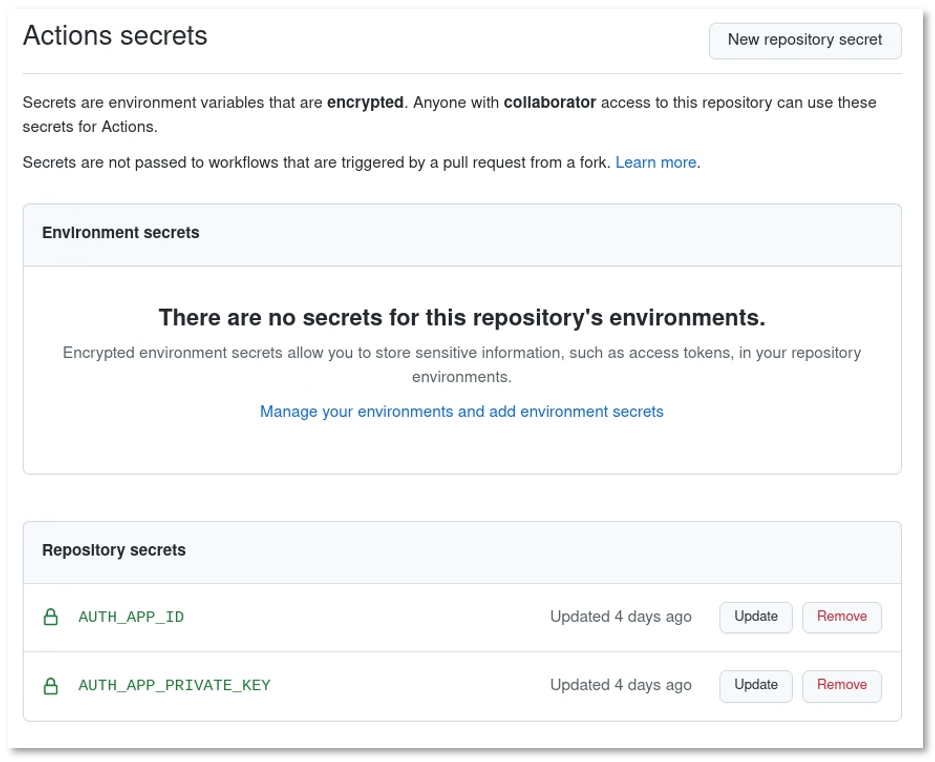Click the bold word 'collaborator'
Image resolution: width=935 pixels, height=762 pixels.
[549, 103]
